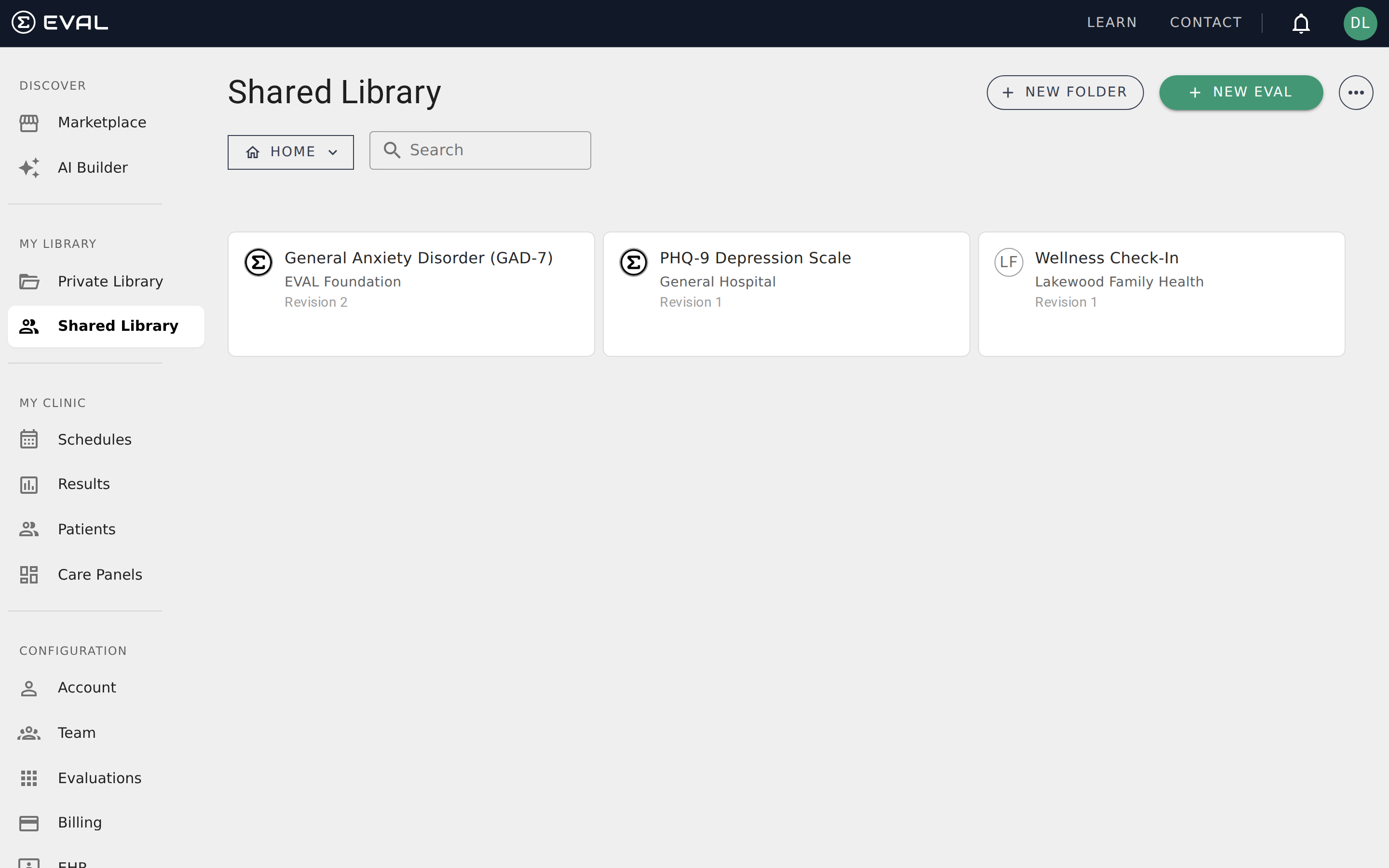Open the Private Library folder
The width and height of the screenshot is (1389, 868).
(109, 281)
